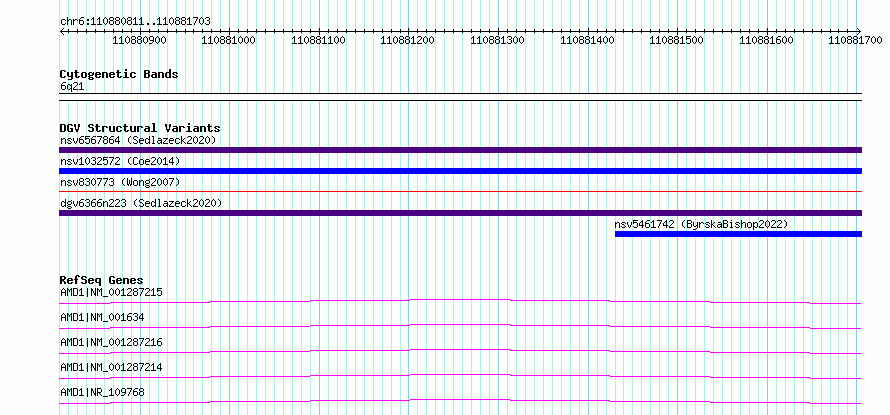Click nsv830773 (Wong2007) variant label
Viewport: 890px width, 415px height.
coord(120,182)
